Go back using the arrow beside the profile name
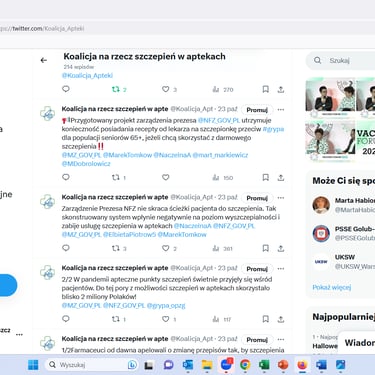 pos(44,60)
